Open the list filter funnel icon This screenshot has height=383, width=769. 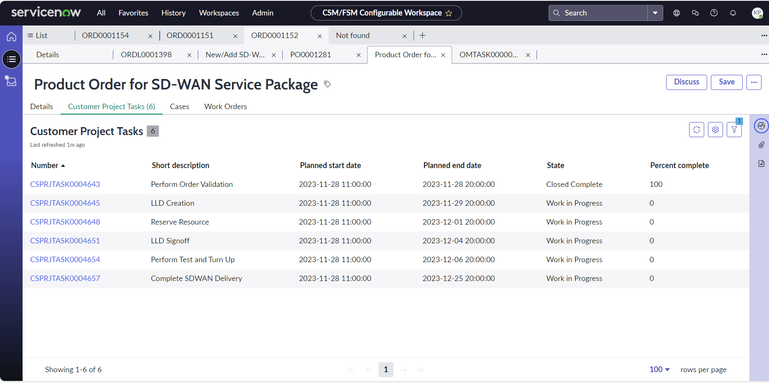734,129
